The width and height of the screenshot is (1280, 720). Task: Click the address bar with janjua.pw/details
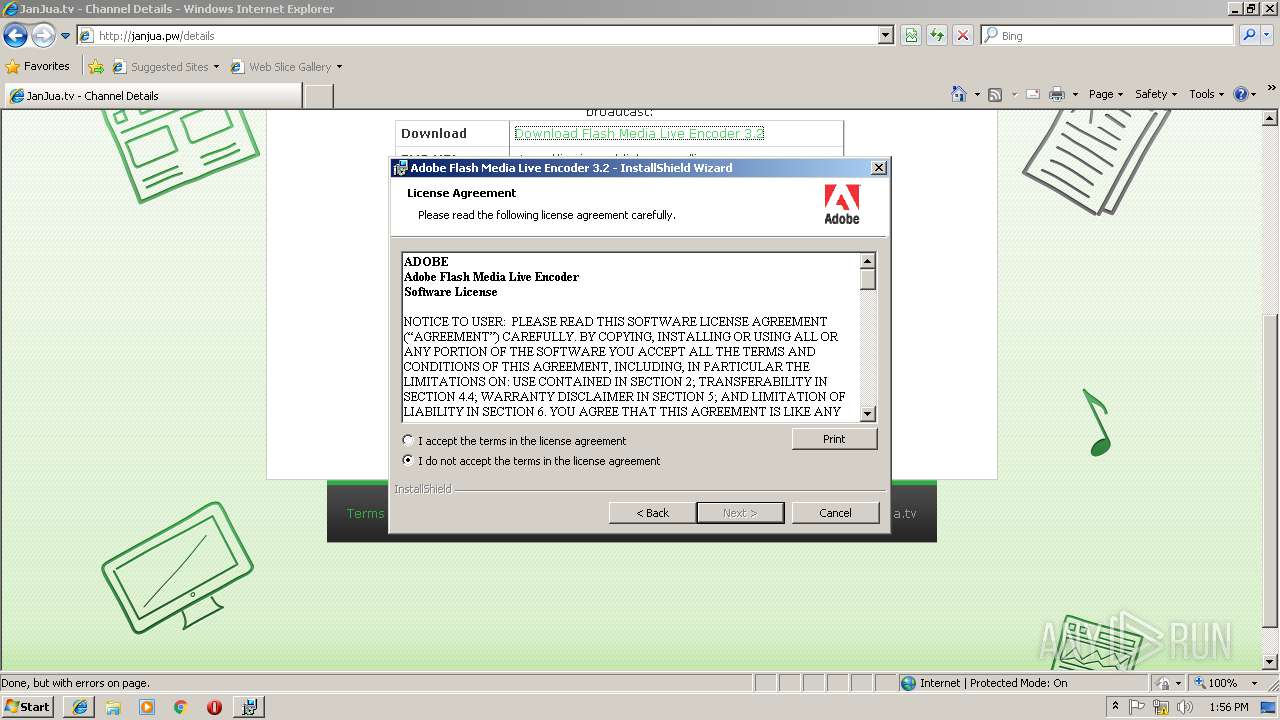pyautogui.click(x=478, y=35)
